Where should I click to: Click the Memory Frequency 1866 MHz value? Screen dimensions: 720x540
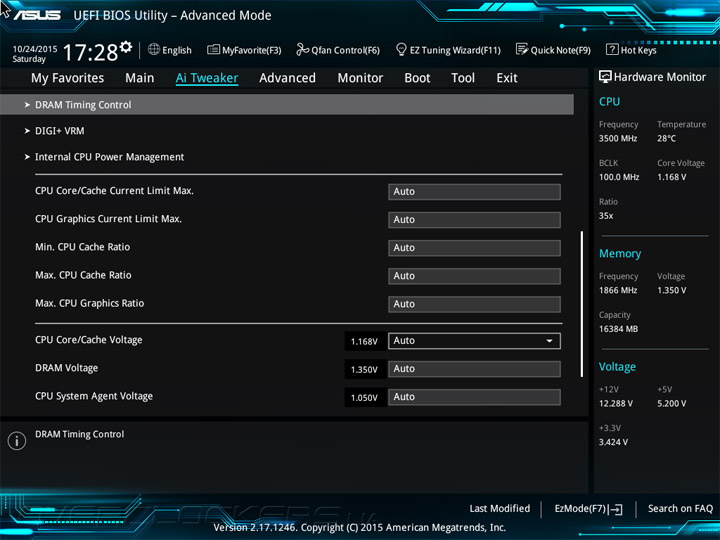point(618,290)
